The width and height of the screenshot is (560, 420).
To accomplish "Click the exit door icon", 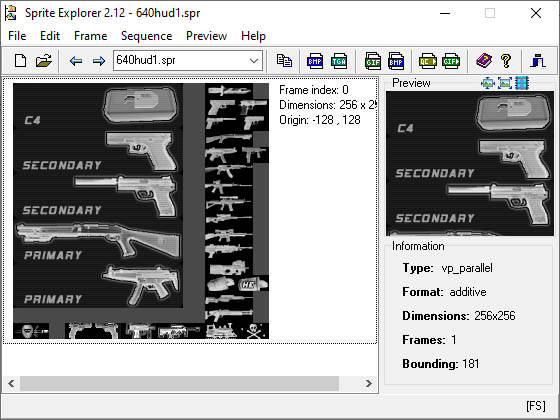I will coord(538,60).
